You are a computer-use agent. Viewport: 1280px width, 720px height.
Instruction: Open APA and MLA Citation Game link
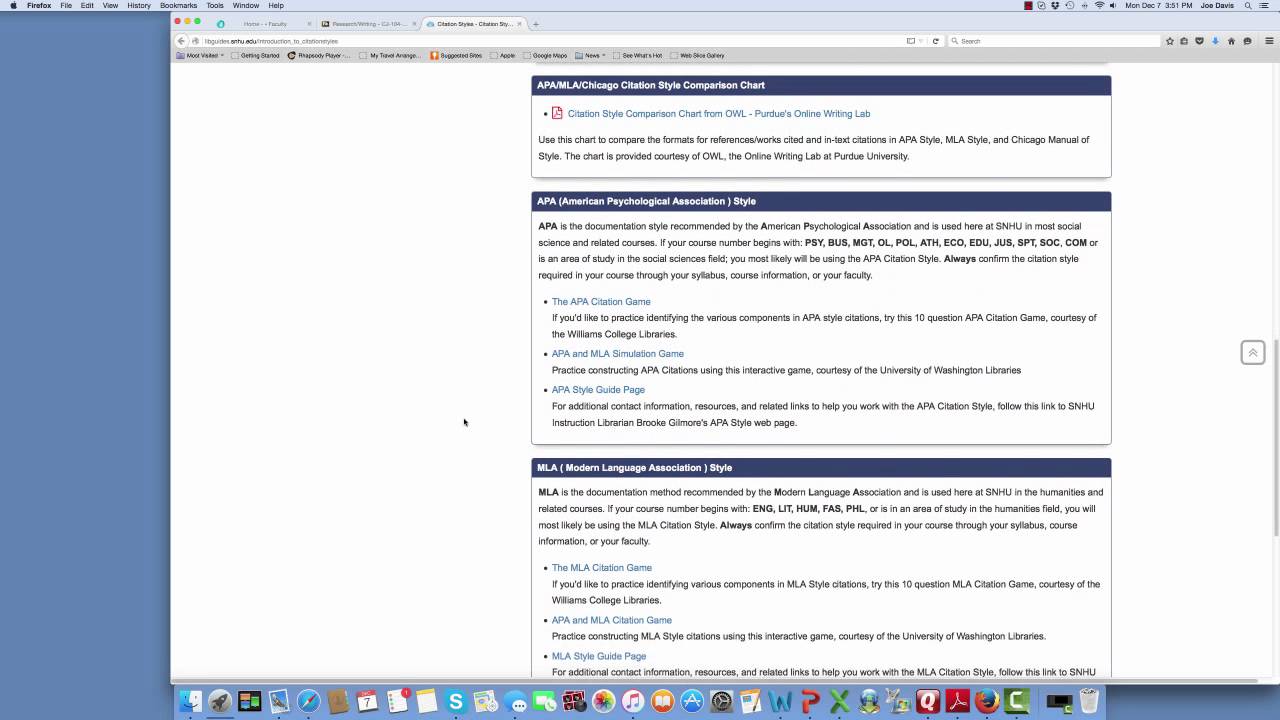coord(612,620)
